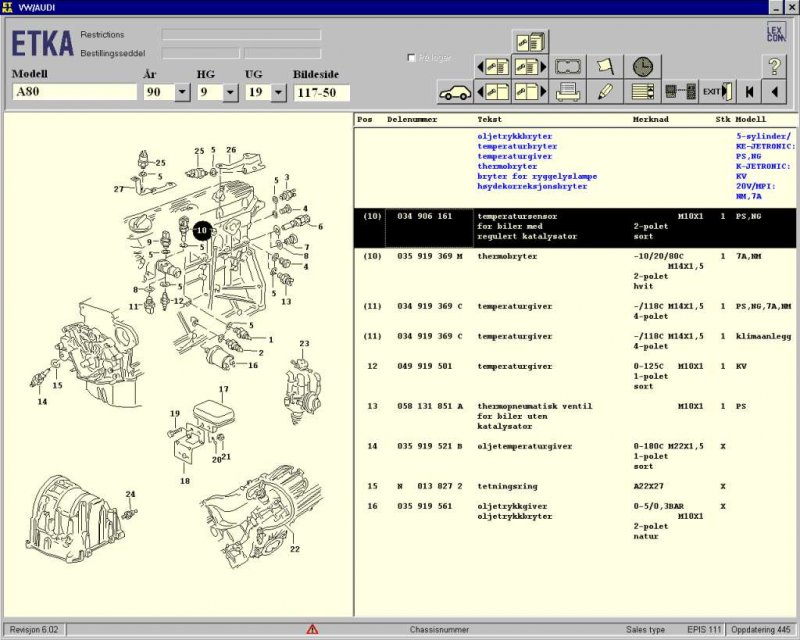Click highlighted position 10 in diagram
This screenshot has height=640, width=800.
pos(202,230)
